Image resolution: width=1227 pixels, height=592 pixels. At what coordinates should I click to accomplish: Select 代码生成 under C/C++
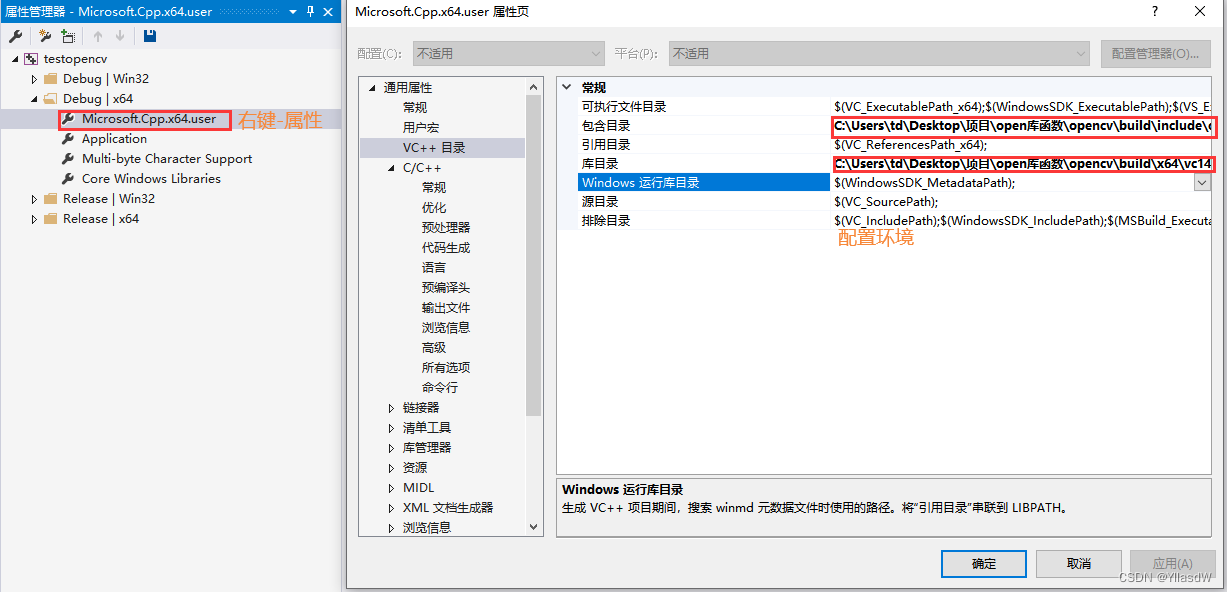coord(446,248)
